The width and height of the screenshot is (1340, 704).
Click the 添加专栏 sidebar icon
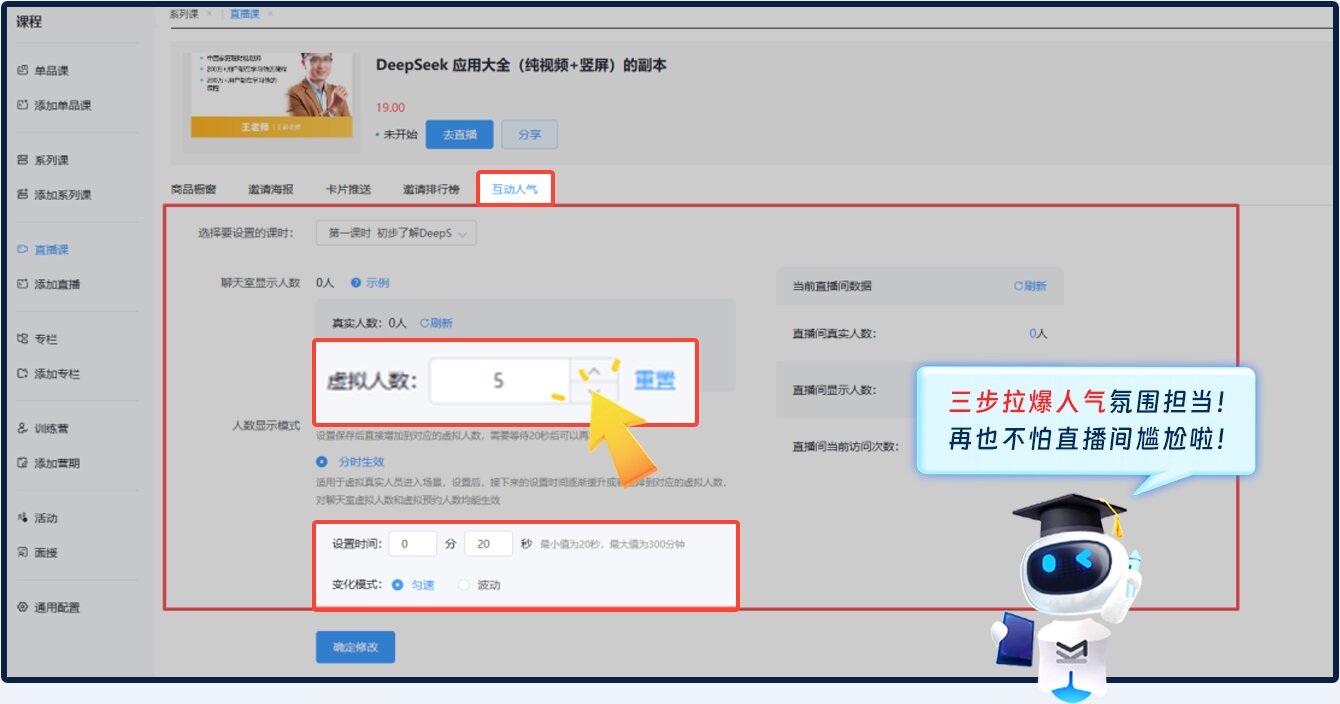23,373
